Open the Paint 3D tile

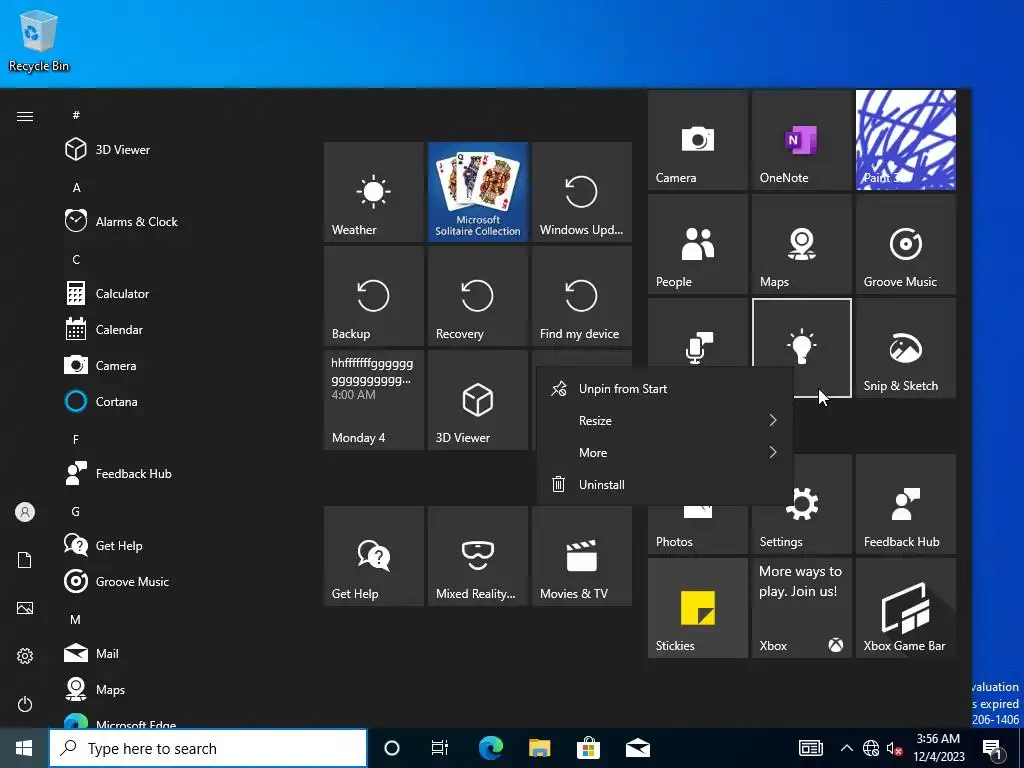point(906,140)
